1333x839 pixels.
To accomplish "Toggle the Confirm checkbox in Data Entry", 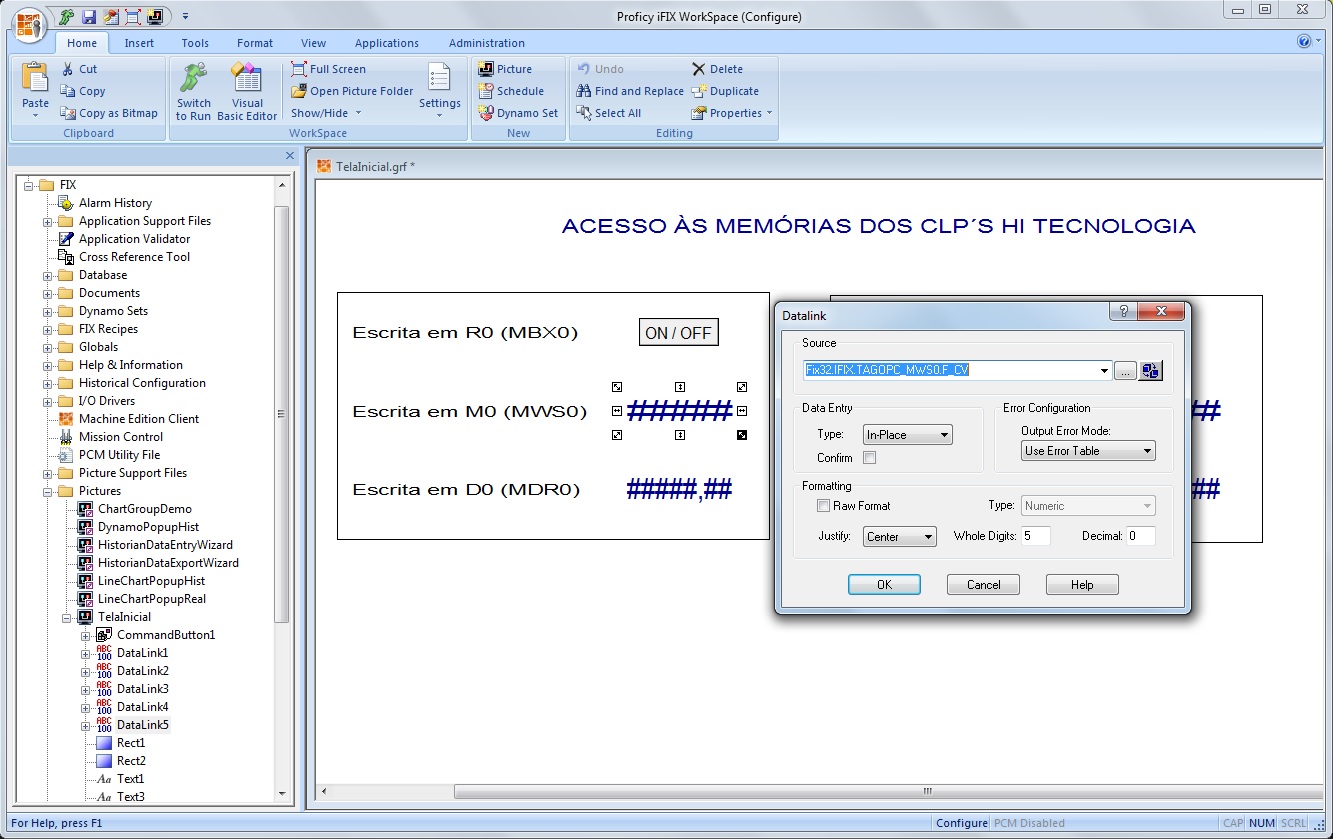I will point(869,458).
